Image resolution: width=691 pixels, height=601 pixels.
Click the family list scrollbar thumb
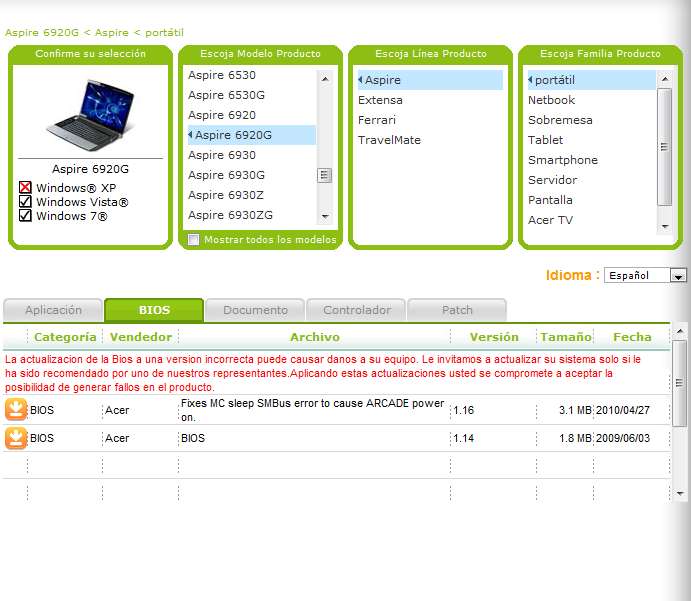[x=665, y=147]
